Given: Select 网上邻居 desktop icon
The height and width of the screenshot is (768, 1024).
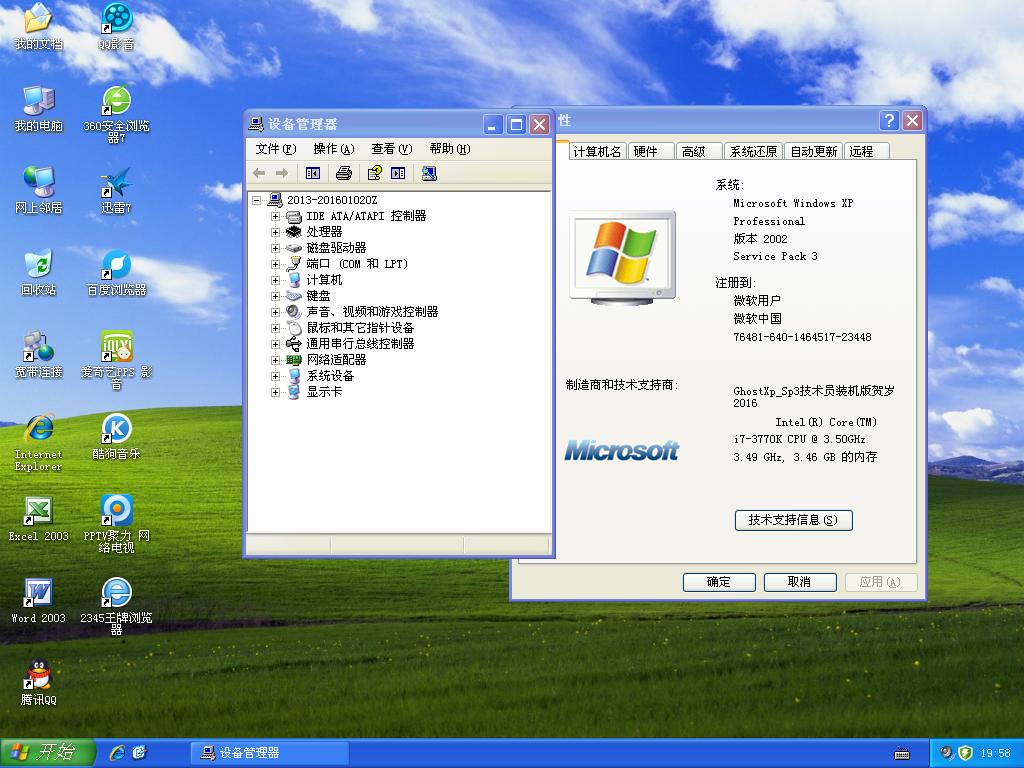Looking at the screenshot, I should (38, 190).
